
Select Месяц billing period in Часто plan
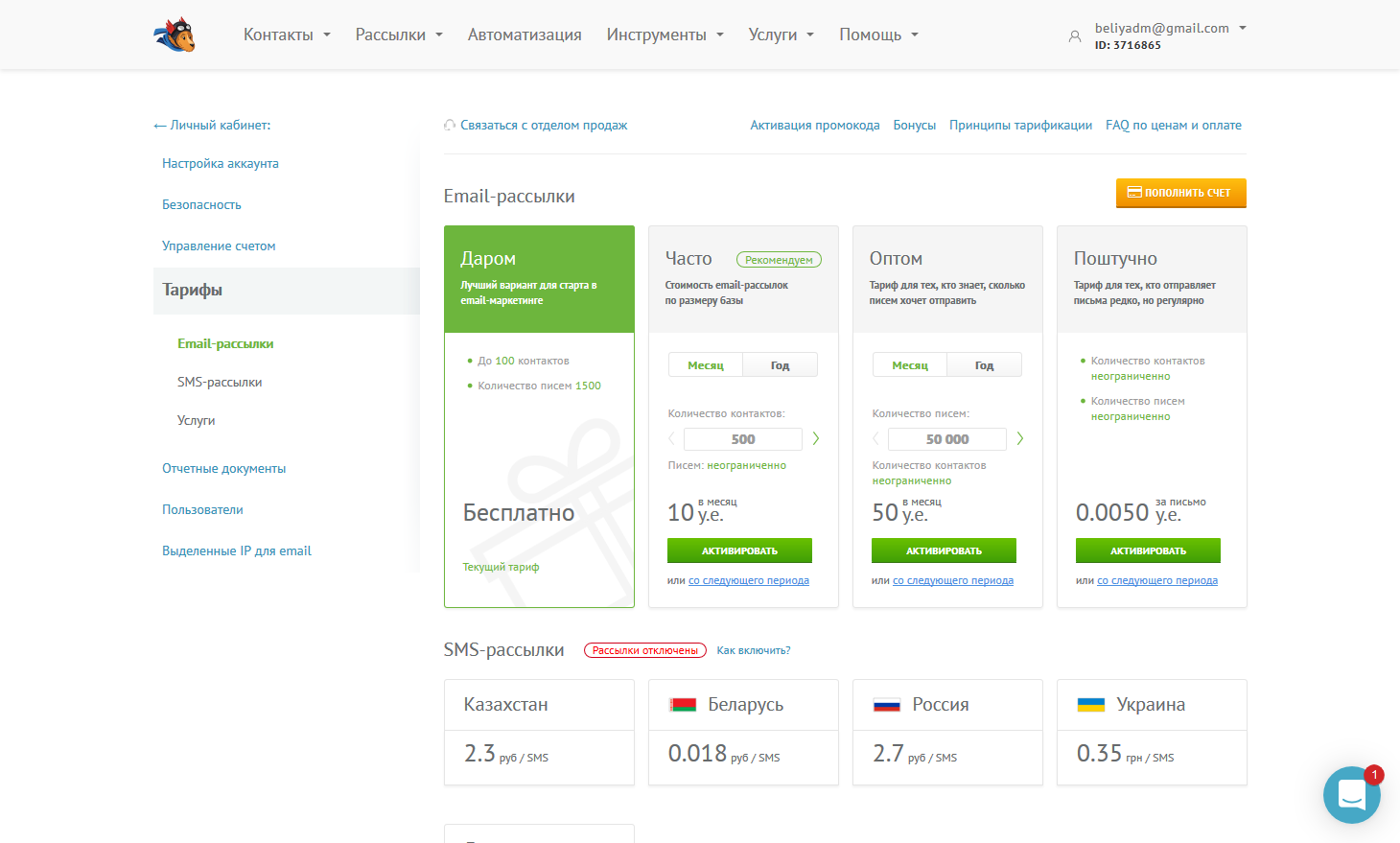coord(706,365)
